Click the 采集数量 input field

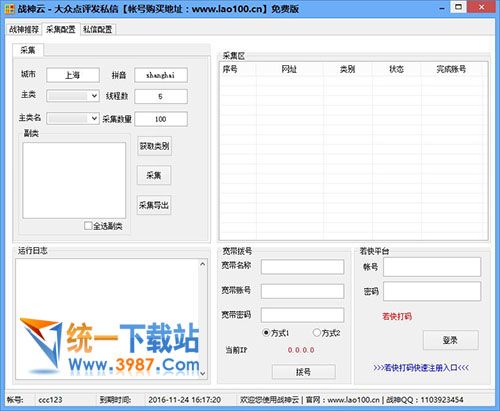[x=161, y=119]
